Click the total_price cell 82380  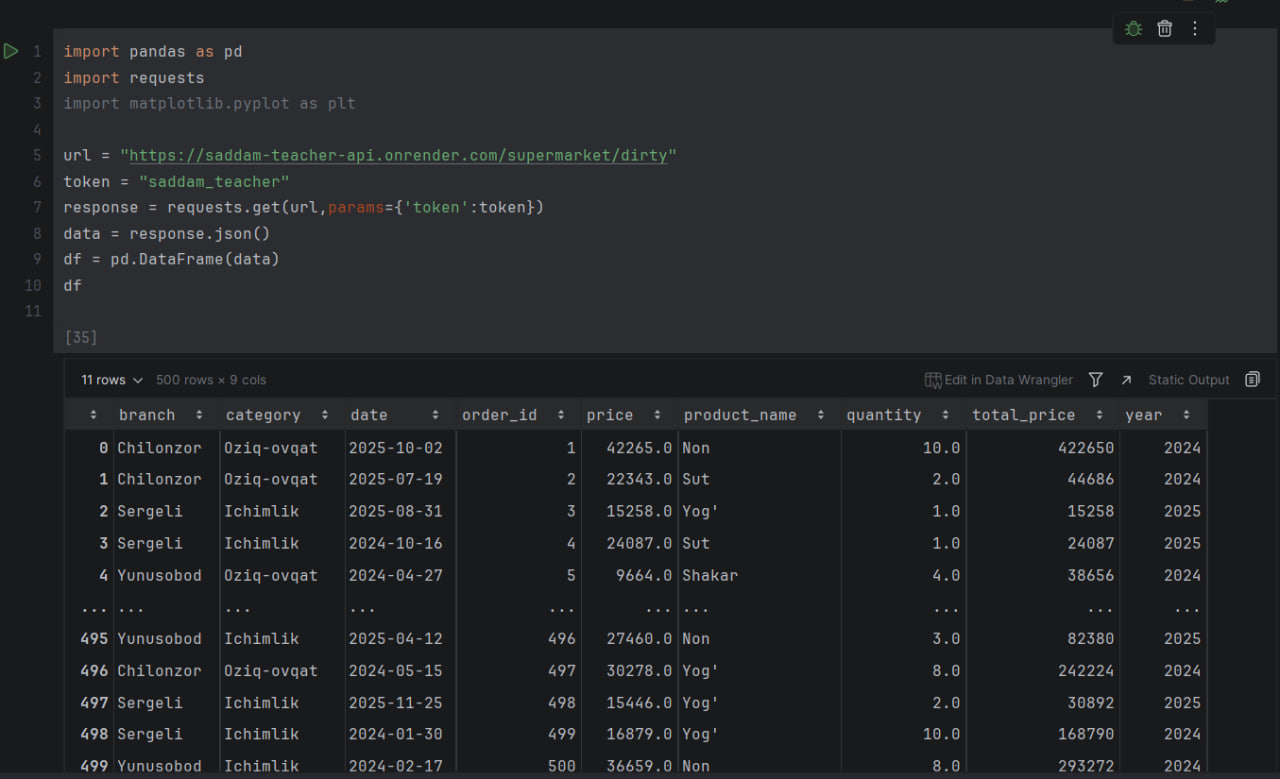click(x=1091, y=638)
